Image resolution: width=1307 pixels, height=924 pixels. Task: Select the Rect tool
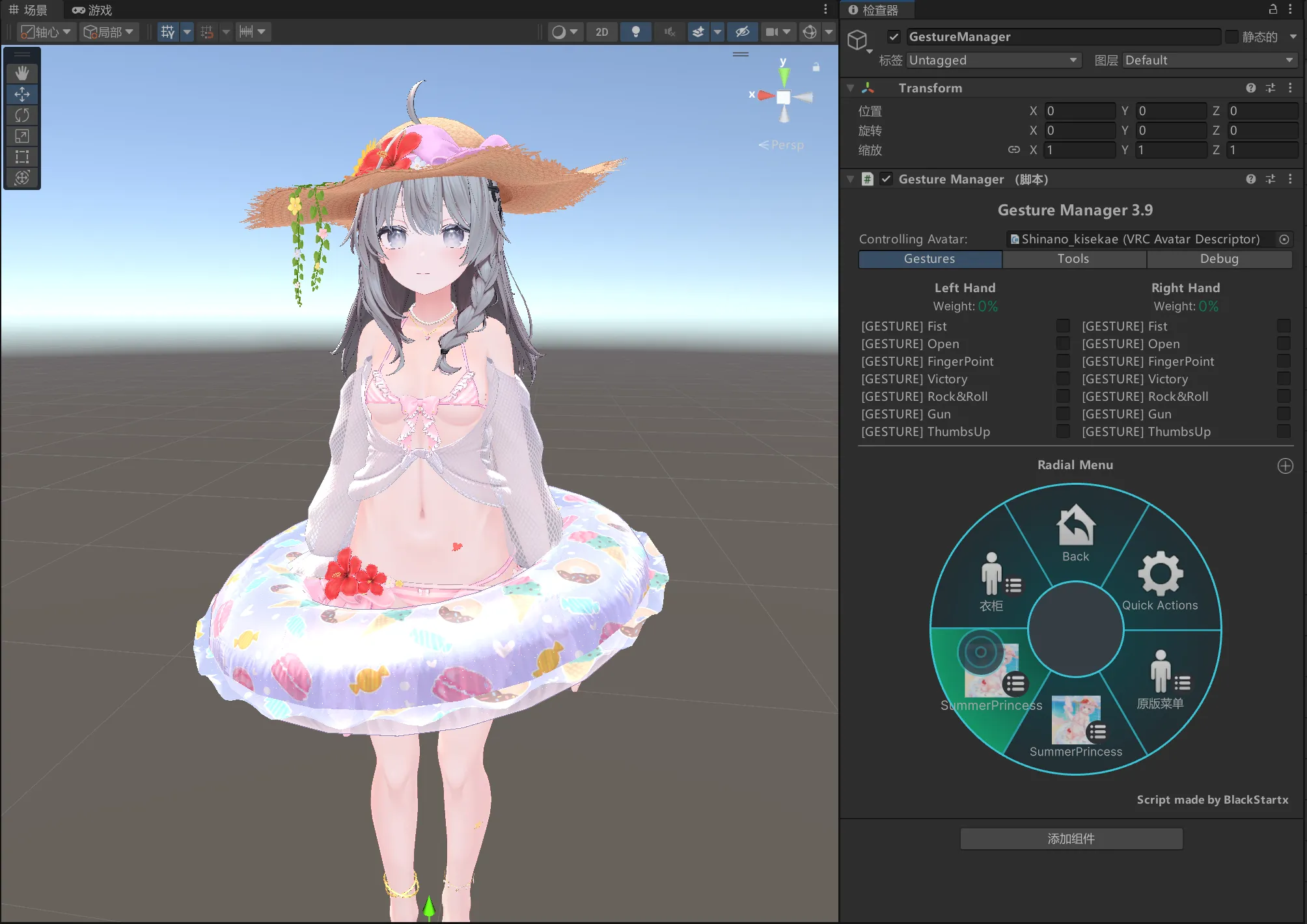point(22,157)
